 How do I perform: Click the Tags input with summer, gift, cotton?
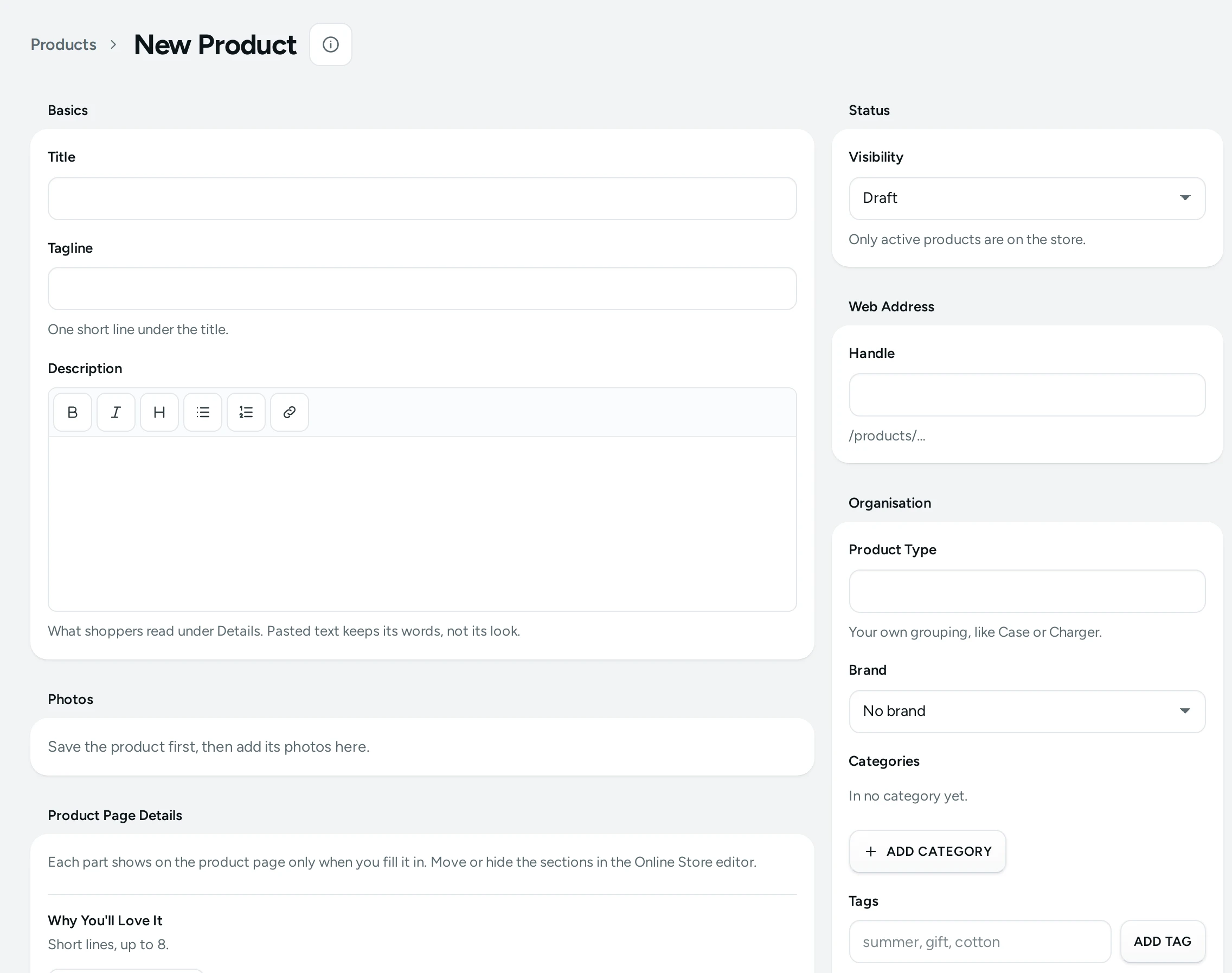click(980, 942)
